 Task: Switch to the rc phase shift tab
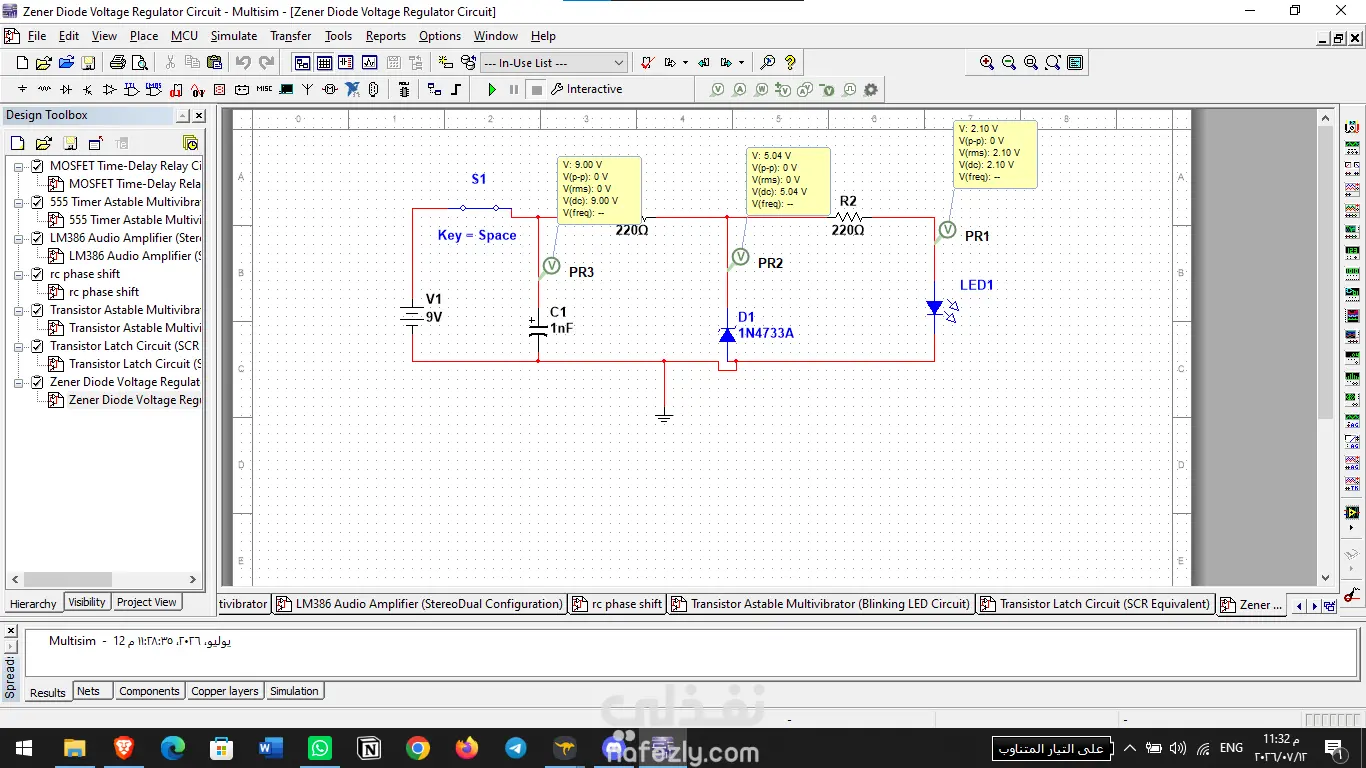coord(617,604)
